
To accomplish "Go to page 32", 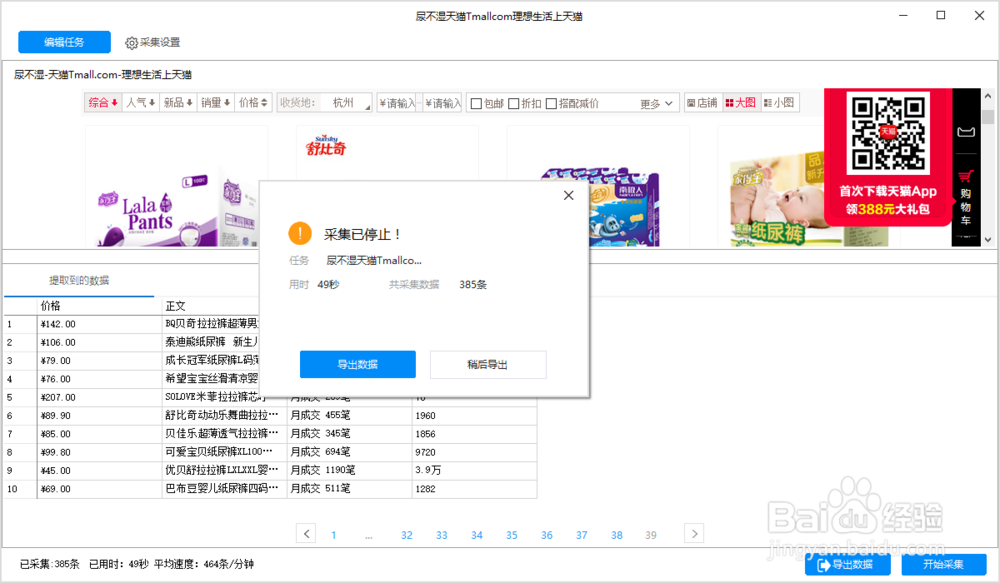I will pos(406,535).
